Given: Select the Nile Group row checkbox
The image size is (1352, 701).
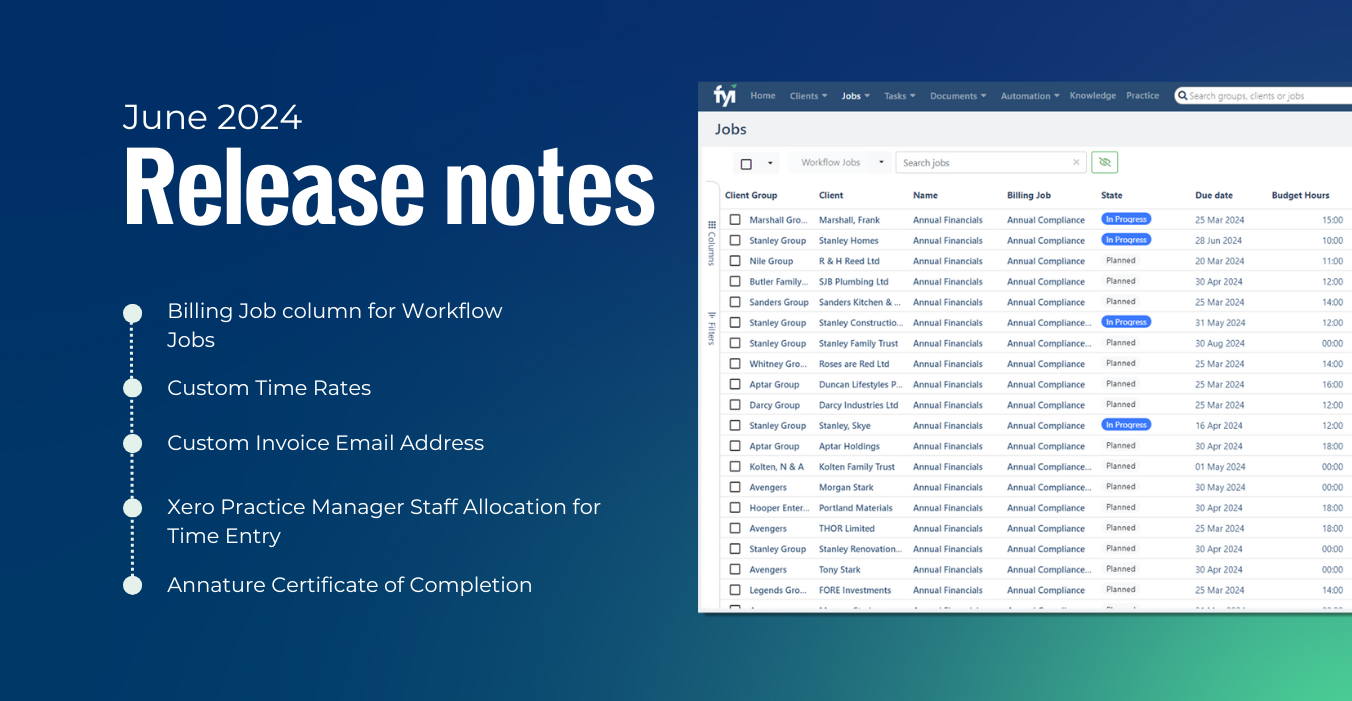Looking at the screenshot, I should [735, 260].
